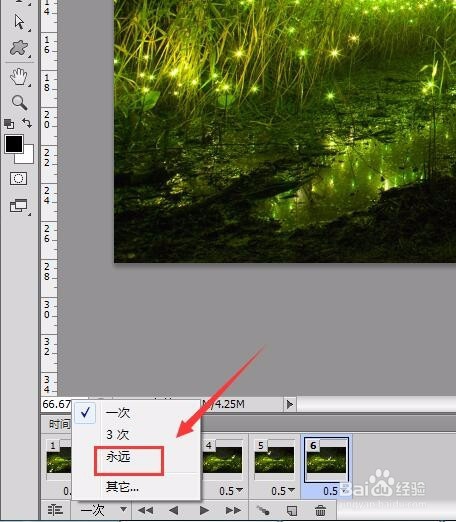Select the Hand tool

pos(19,76)
